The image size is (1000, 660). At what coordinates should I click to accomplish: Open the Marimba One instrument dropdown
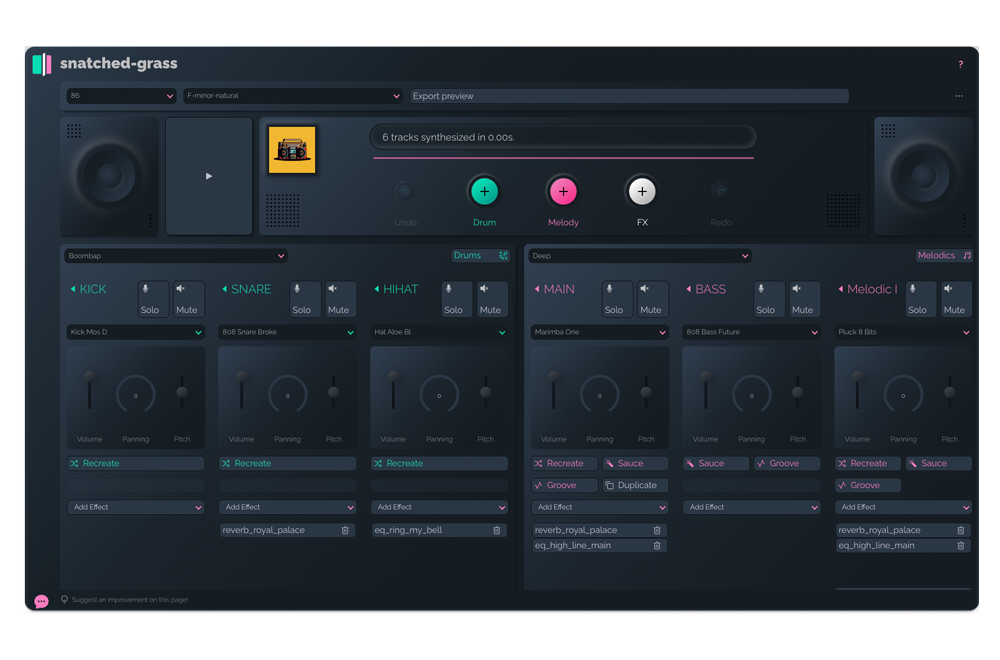pos(599,331)
